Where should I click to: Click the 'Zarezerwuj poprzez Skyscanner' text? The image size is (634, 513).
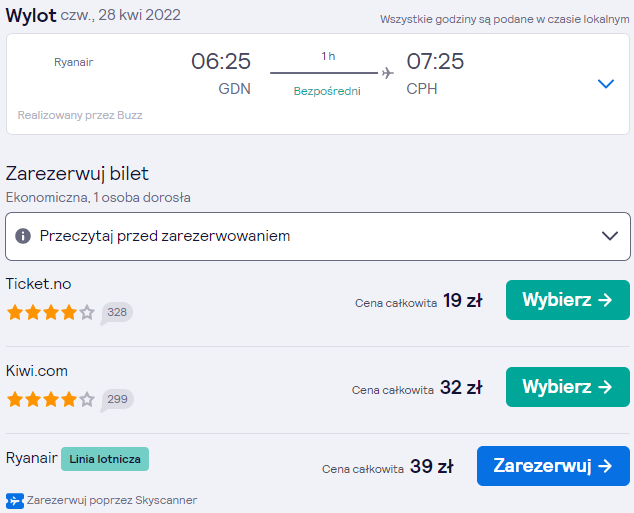click(x=112, y=500)
